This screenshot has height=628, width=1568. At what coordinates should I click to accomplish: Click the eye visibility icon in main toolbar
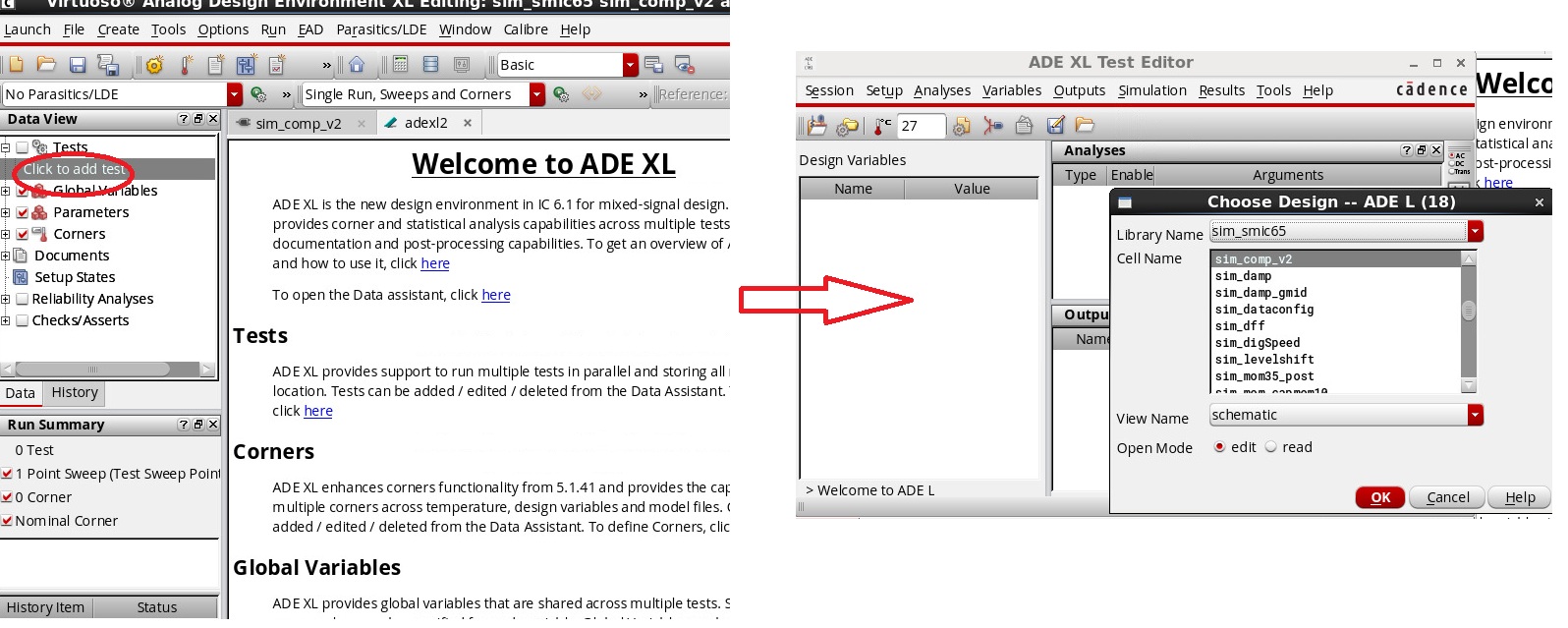(685, 66)
